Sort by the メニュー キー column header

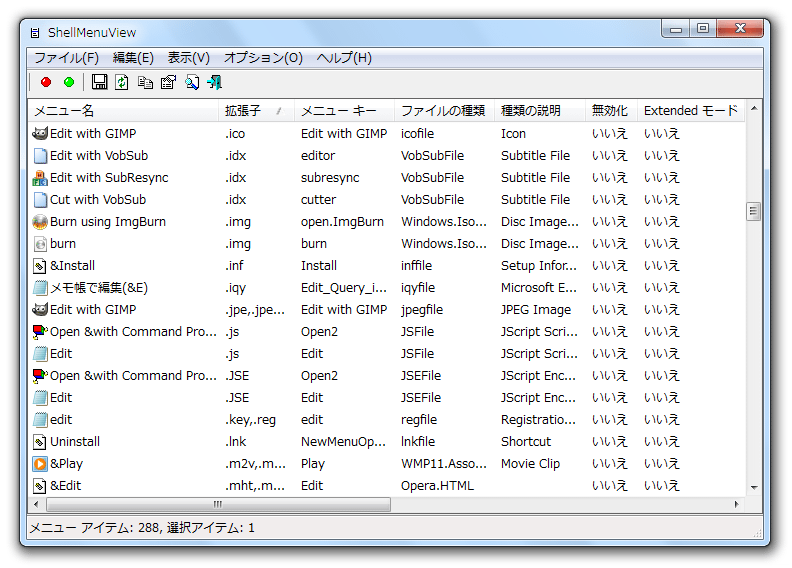[345, 111]
